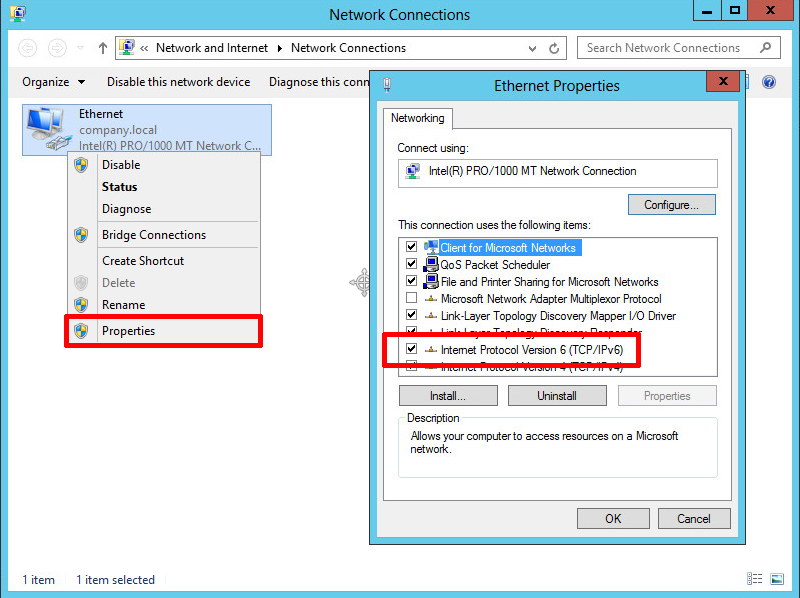Enable Microsoft Network Adapter Multiplexor Protocol checkbox
Image resolution: width=800 pixels, height=598 pixels.
pos(411,298)
